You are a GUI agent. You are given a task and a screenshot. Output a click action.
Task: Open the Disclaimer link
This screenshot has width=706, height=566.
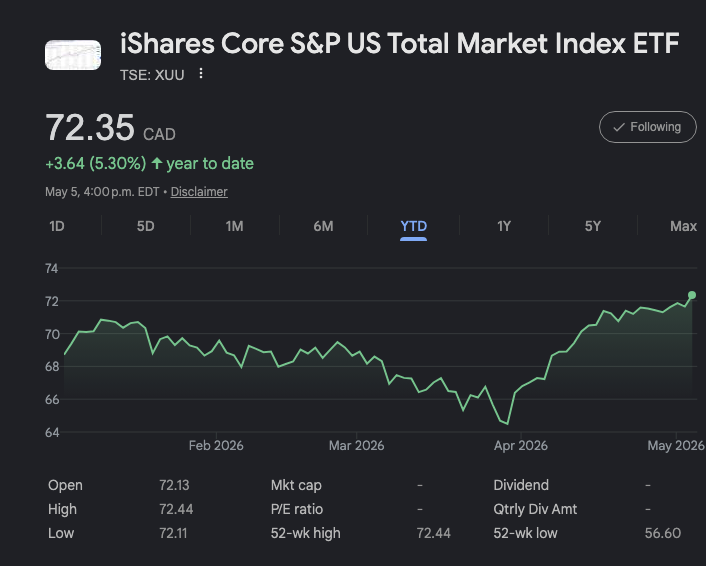199,192
